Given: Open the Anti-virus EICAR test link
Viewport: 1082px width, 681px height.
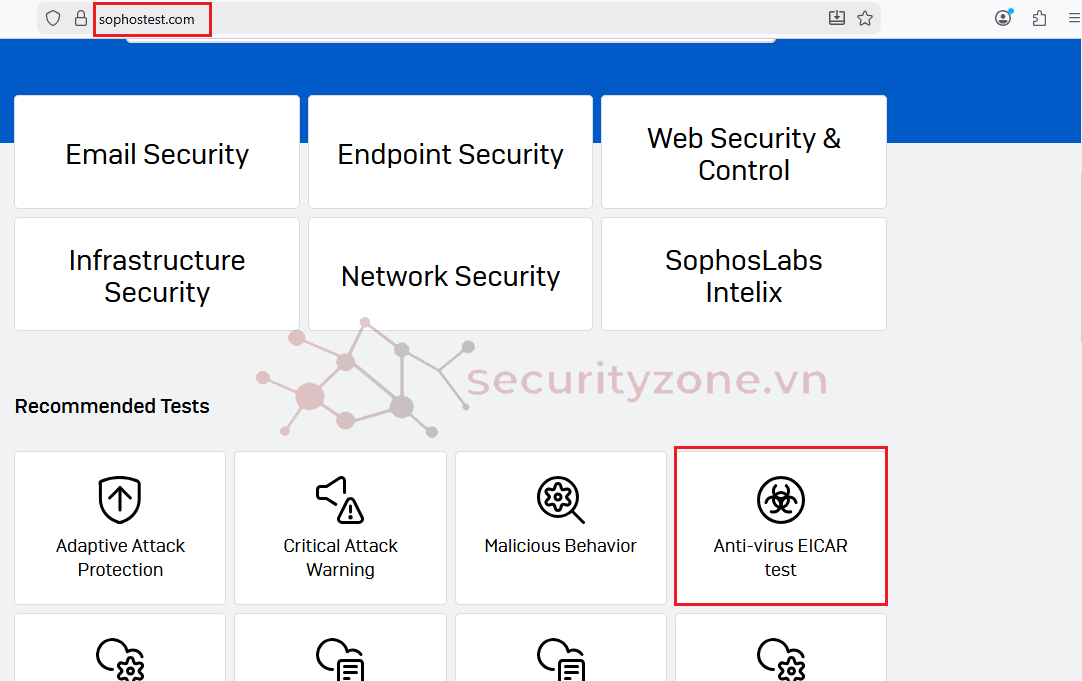Looking at the screenshot, I should pyautogui.click(x=780, y=558).
